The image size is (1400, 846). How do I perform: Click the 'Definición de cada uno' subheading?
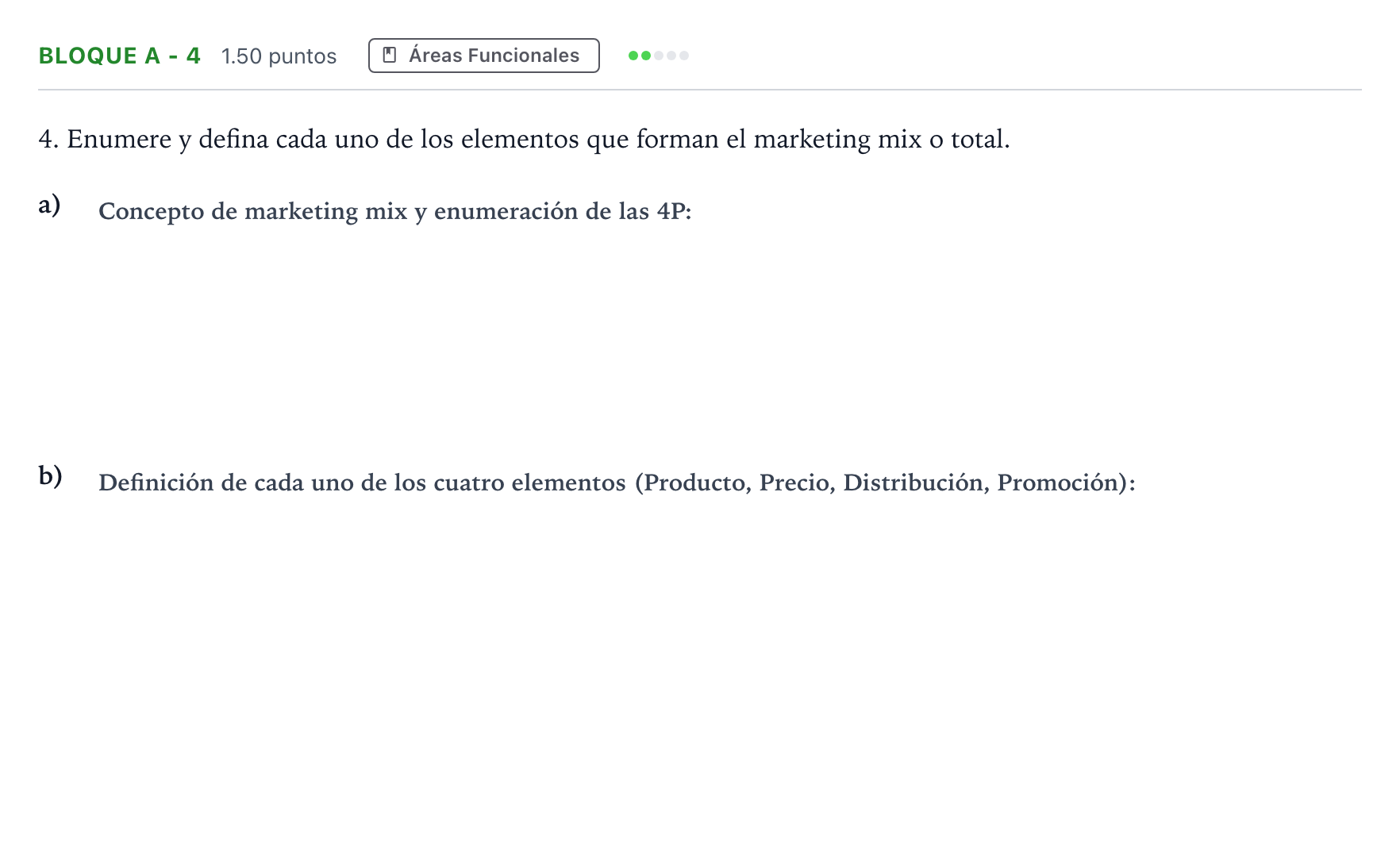pyautogui.click(x=617, y=483)
